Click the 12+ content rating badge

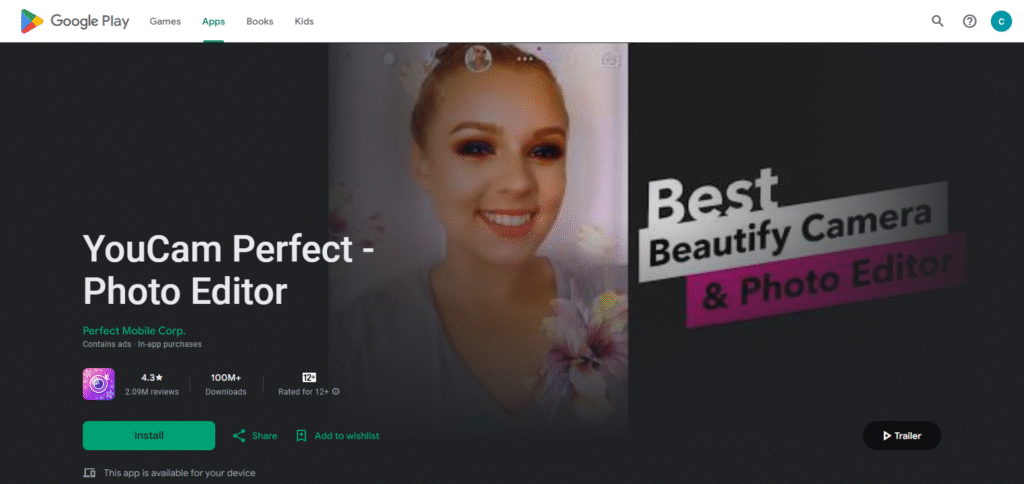pyautogui.click(x=309, y=378)
